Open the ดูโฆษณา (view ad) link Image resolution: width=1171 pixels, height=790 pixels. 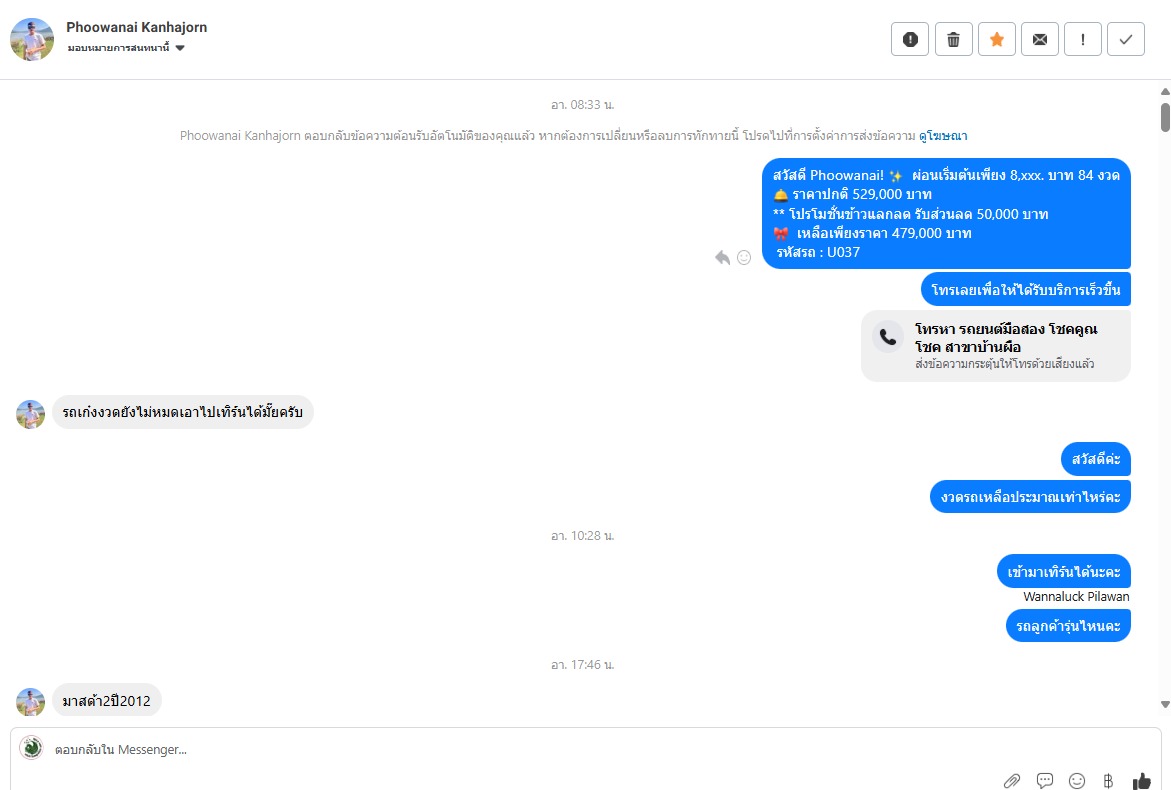[x=943, y=135]
